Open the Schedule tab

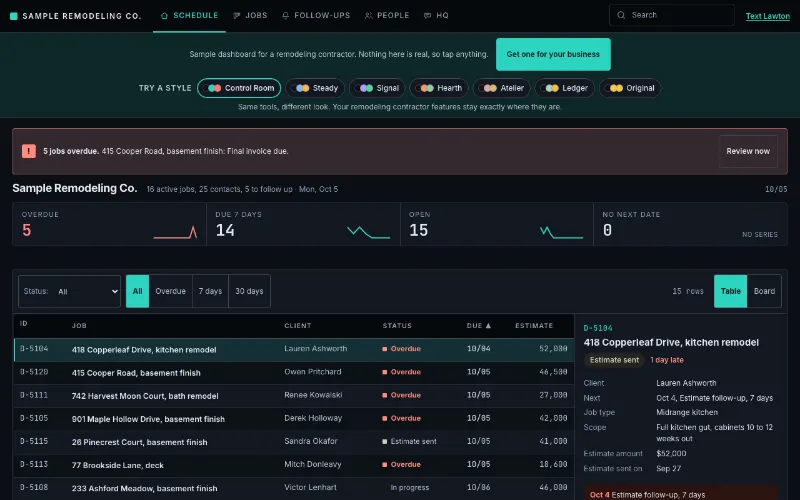click(189, 16)
